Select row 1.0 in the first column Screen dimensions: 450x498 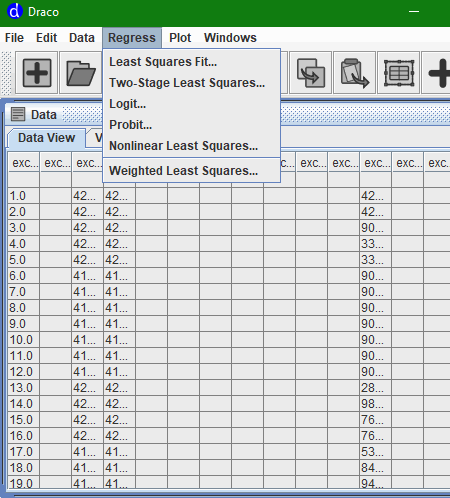click(23, 196)
